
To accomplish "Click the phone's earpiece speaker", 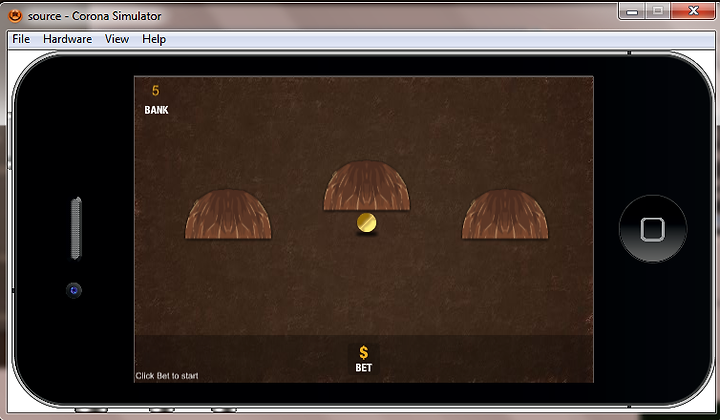I will 76,229.
